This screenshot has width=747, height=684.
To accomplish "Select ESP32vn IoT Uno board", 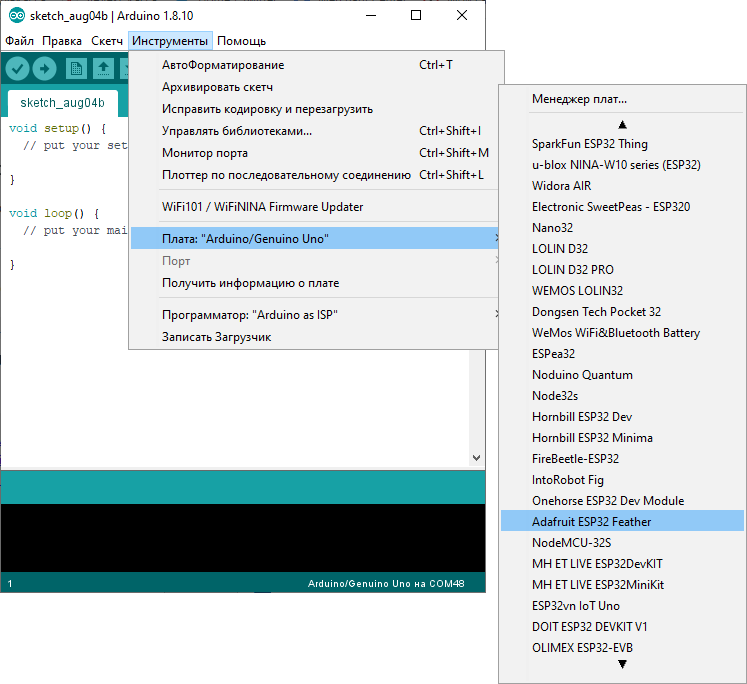I will pos(622,606).
